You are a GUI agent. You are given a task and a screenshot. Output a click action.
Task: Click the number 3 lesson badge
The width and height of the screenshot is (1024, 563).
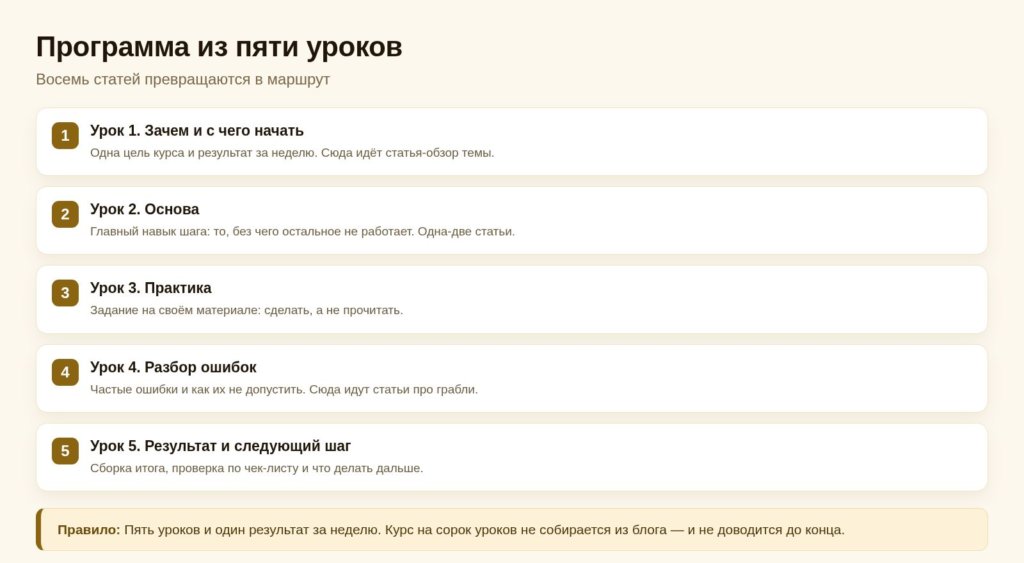65,293
